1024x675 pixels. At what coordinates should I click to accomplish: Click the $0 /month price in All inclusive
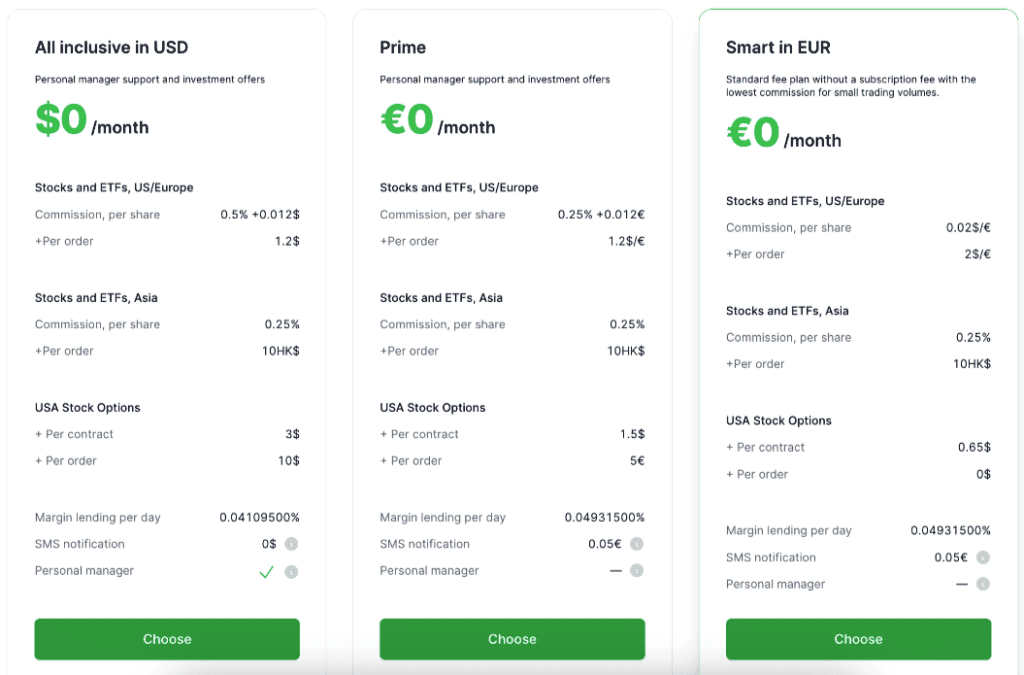click(x=91, y=121)
